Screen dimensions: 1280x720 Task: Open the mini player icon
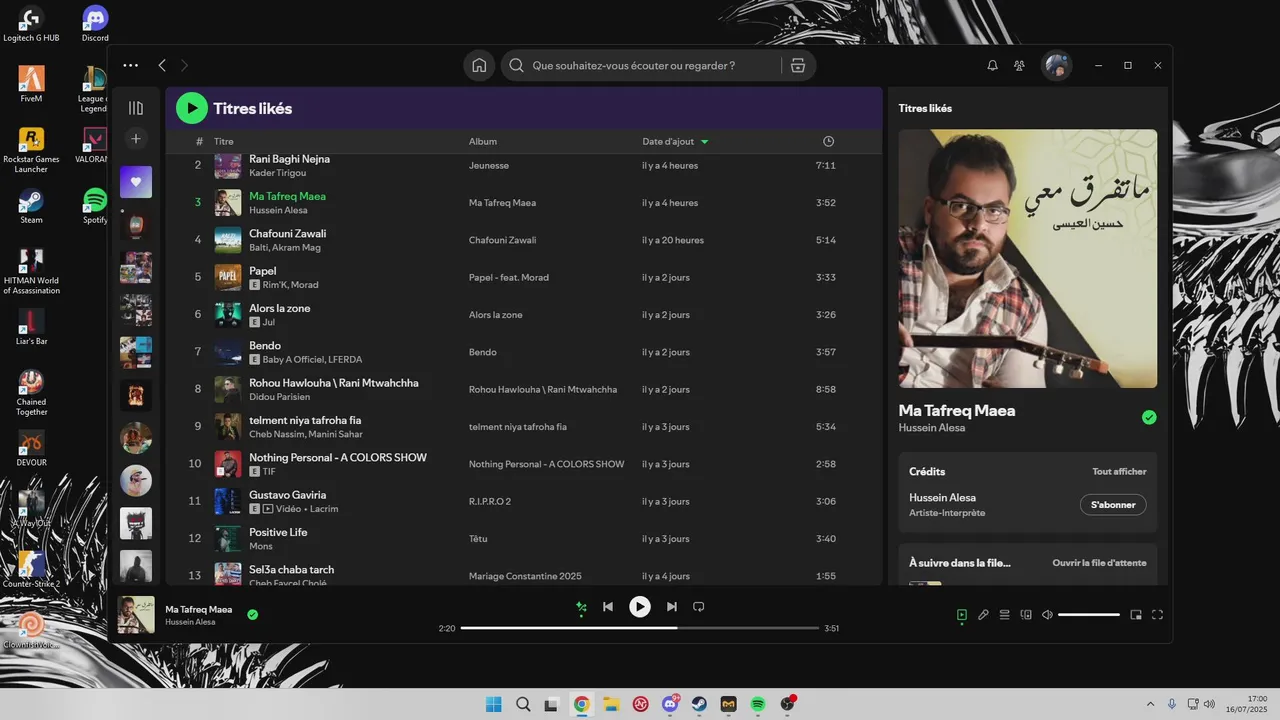point(1136,615)
